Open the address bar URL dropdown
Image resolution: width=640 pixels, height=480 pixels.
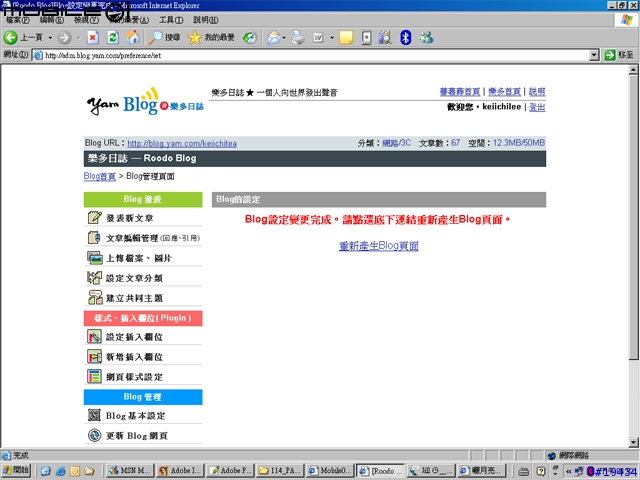click(x=594, y=55)
